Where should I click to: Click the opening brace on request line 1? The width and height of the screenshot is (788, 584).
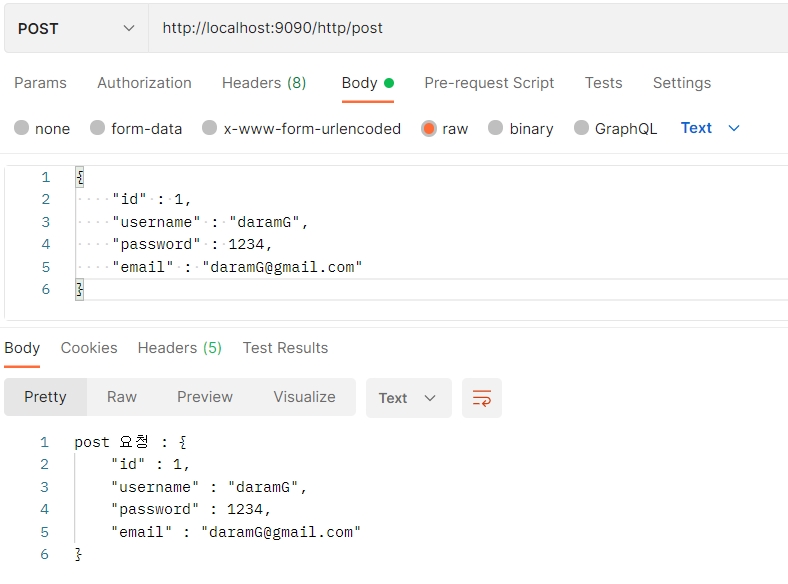(79, 177)
